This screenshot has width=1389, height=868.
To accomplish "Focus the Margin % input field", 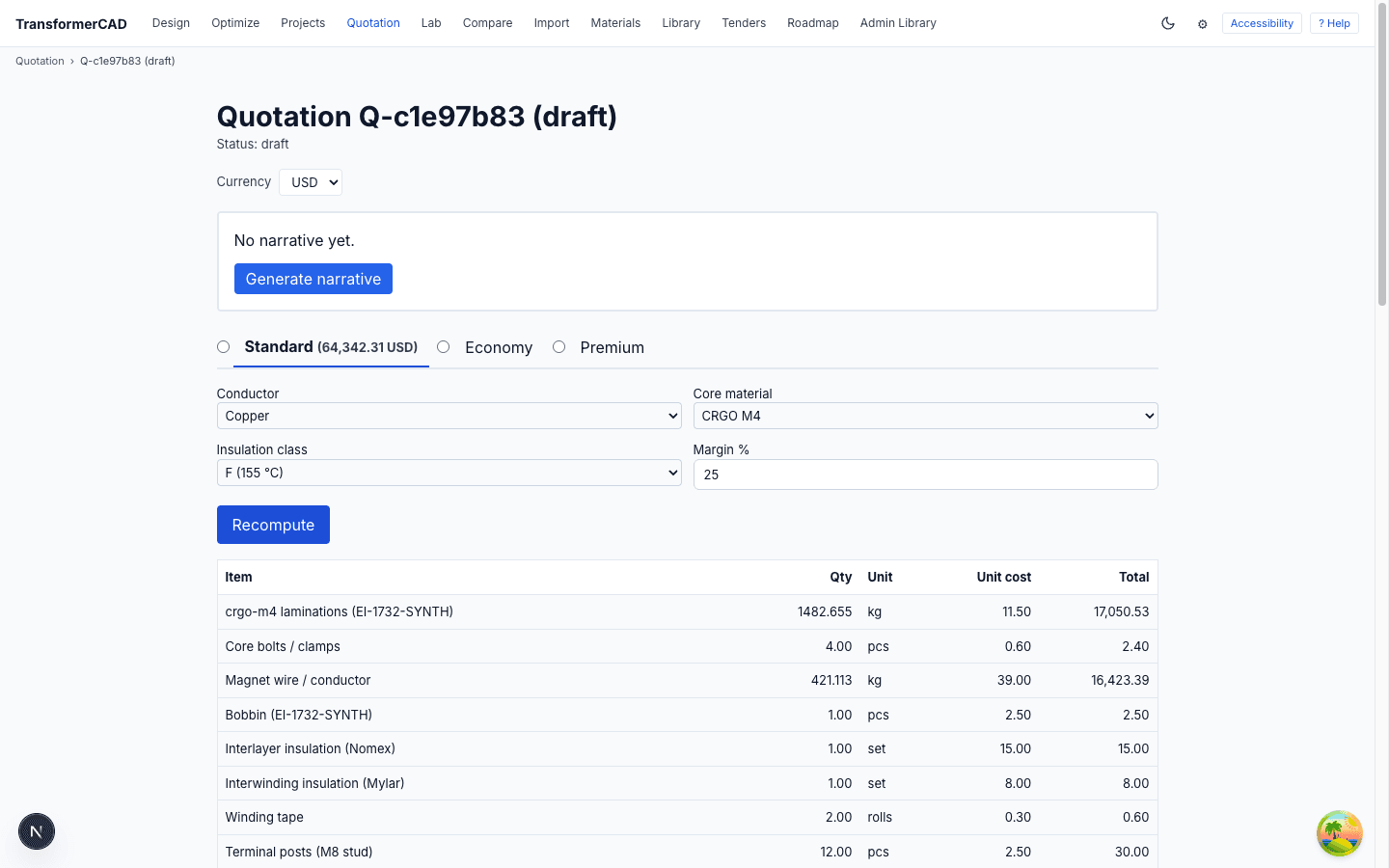I will [925, 475].
